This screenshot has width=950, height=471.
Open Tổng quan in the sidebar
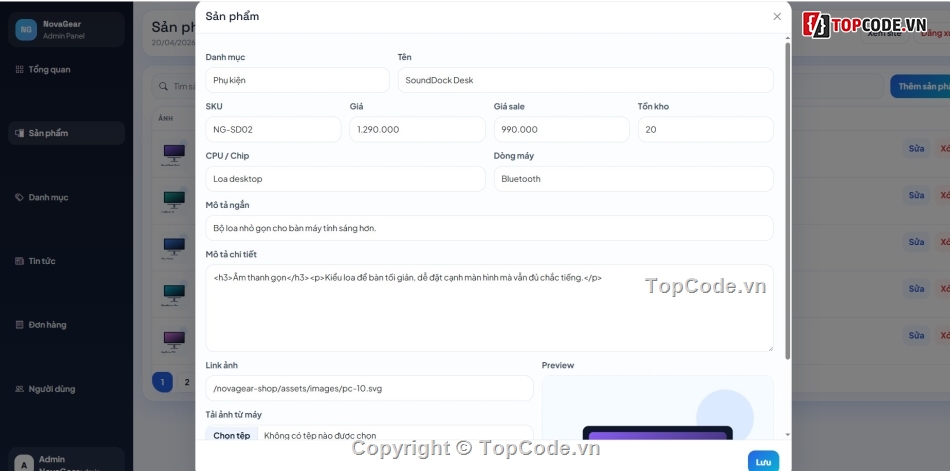tap(67, 70)
